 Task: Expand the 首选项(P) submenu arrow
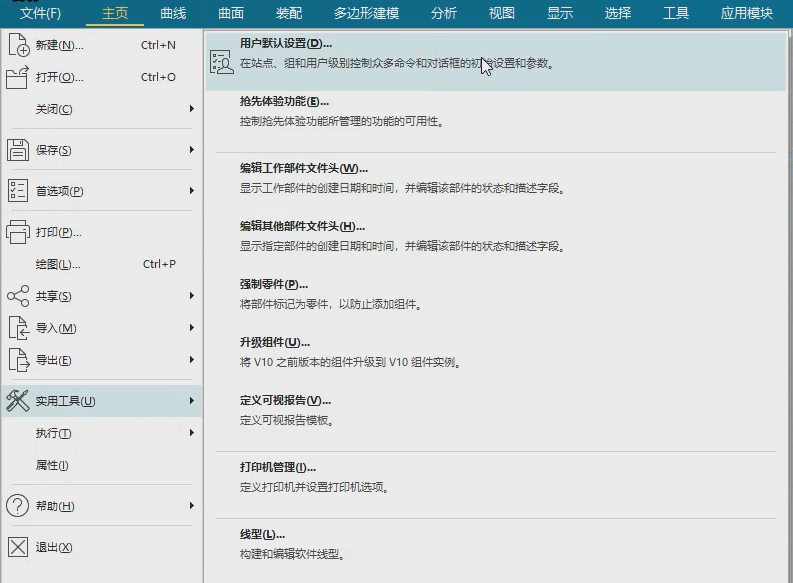[x=192, y=191]
